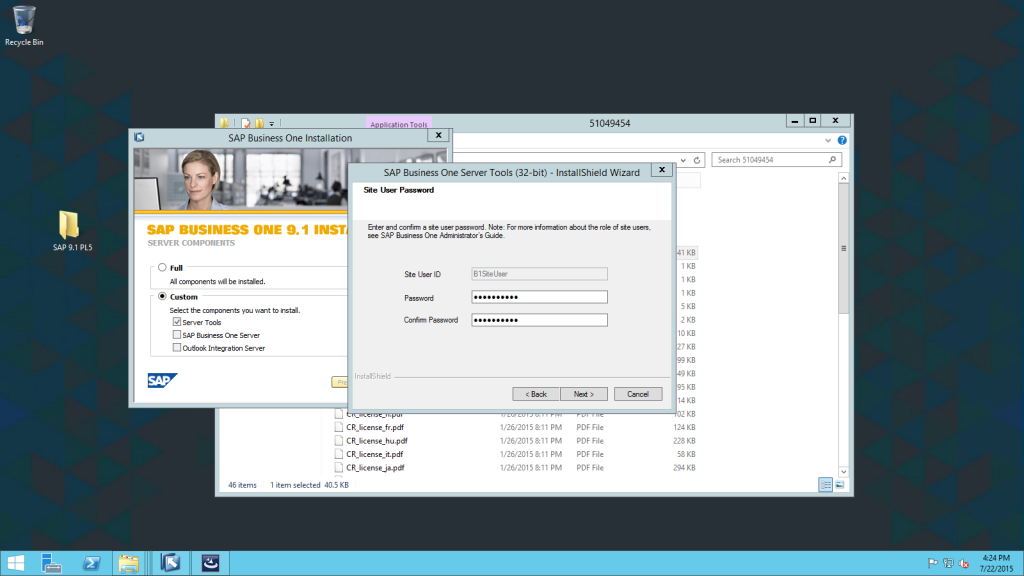Close the 51049454 Explorer window
Screen dimensions: 1024x576
point(836,121)
